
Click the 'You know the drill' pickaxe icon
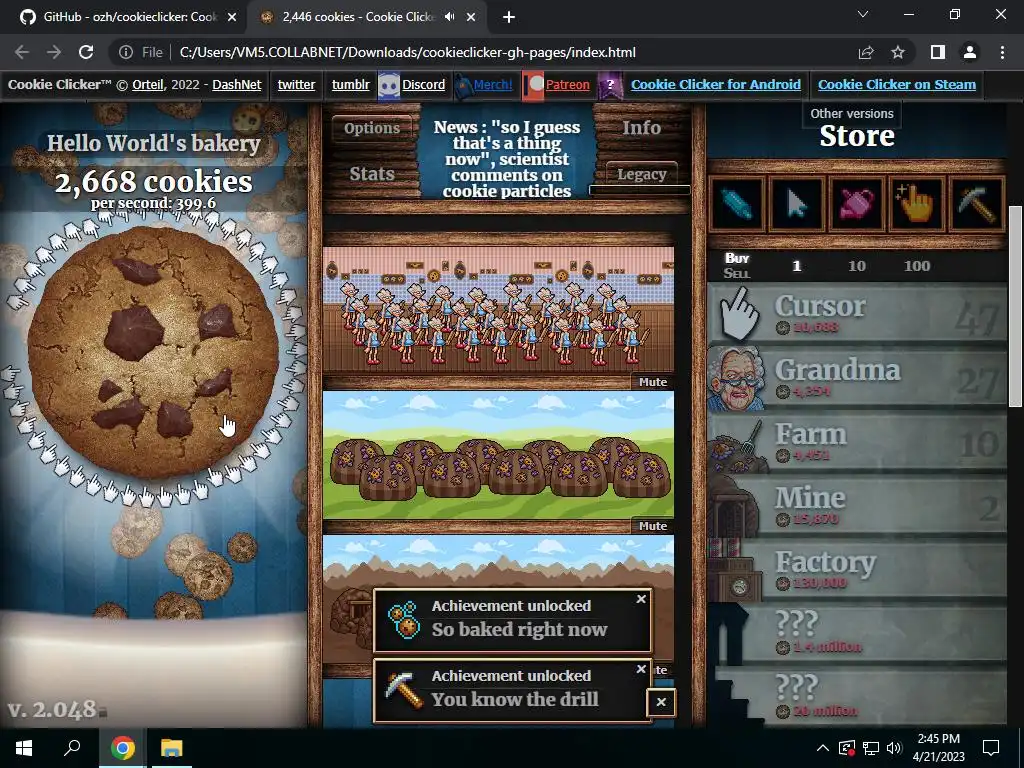[x=403, y=690]
